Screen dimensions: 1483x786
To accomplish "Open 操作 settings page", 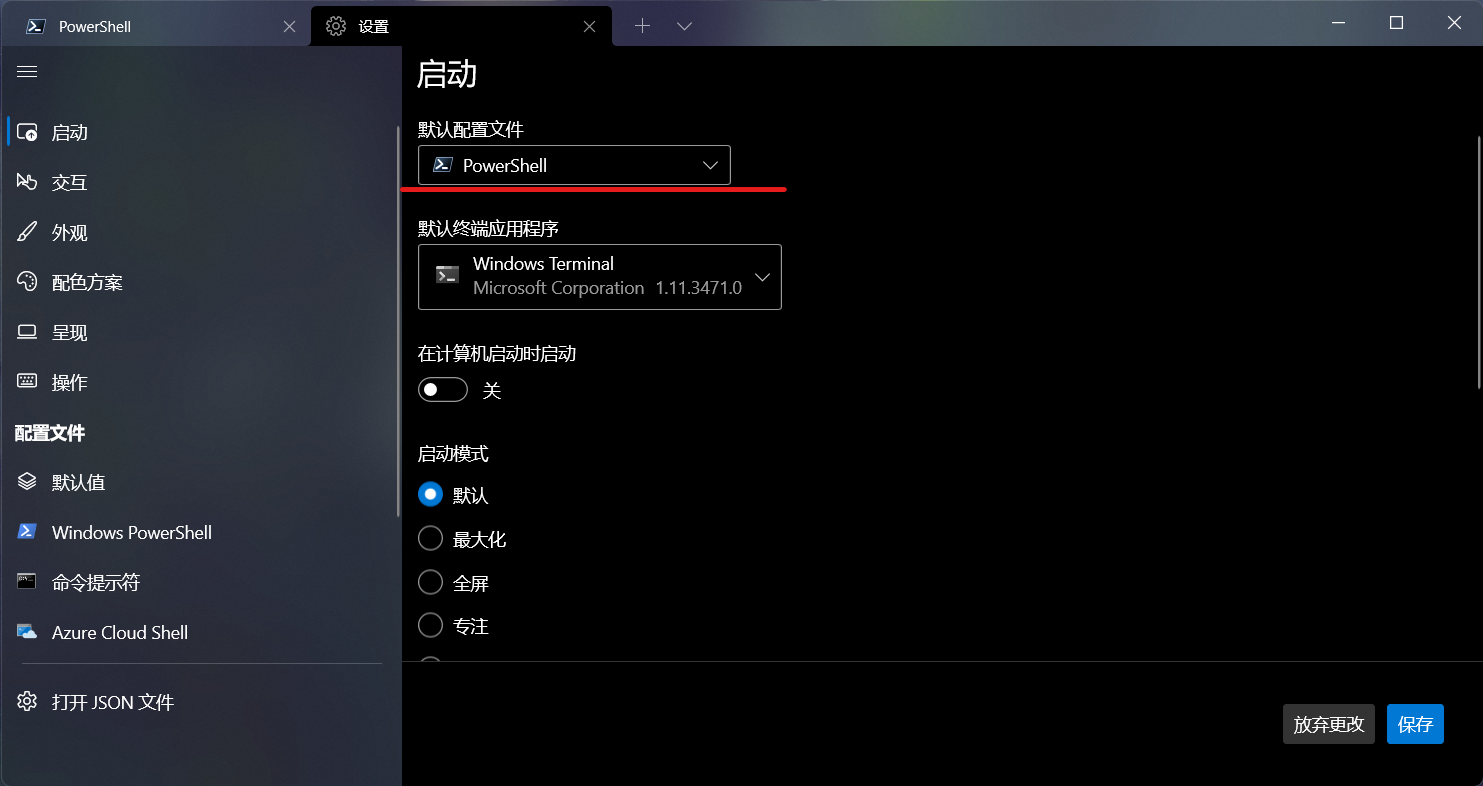I will click(198, 382).
